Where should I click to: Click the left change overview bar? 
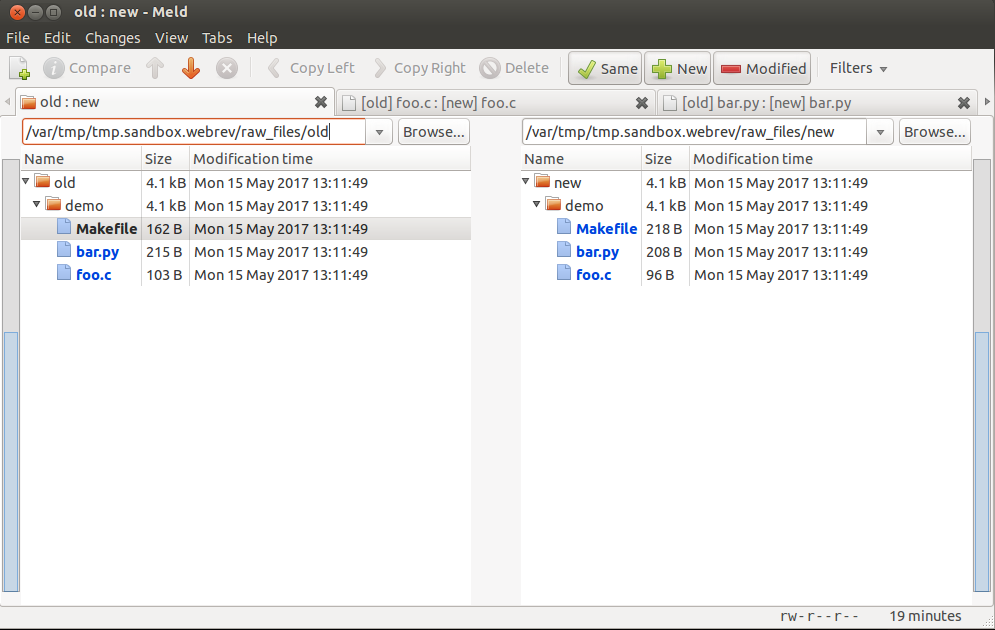11,376
